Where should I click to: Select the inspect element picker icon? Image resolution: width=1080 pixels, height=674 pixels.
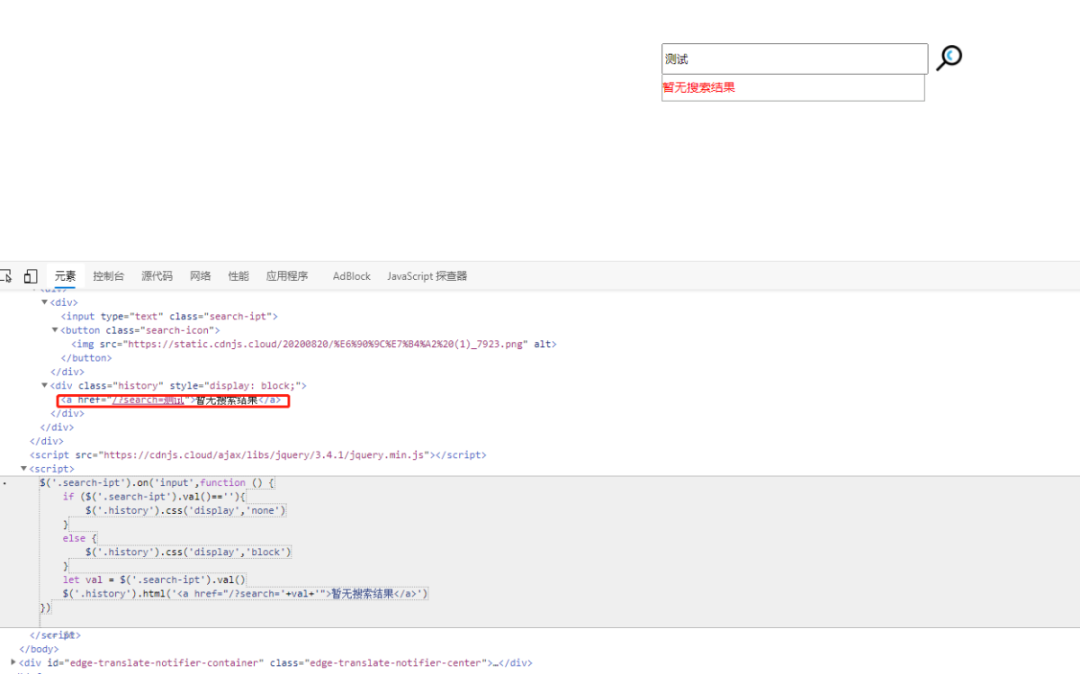click(6, 276)
